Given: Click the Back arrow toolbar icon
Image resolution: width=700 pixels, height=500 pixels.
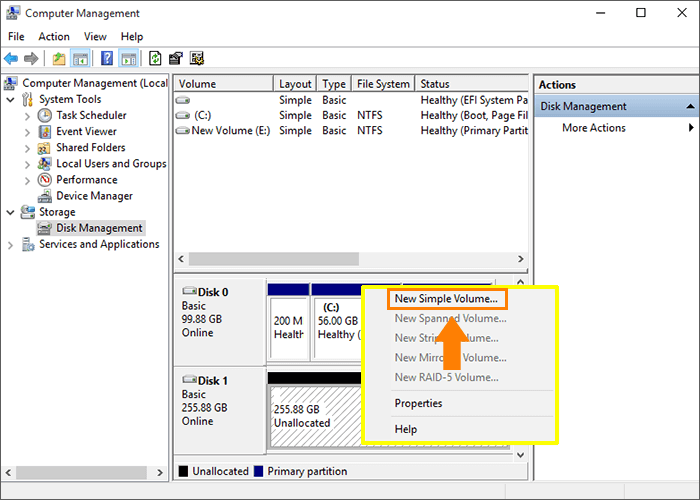Looking at the screenshot, I should click(x=11, y=58).
